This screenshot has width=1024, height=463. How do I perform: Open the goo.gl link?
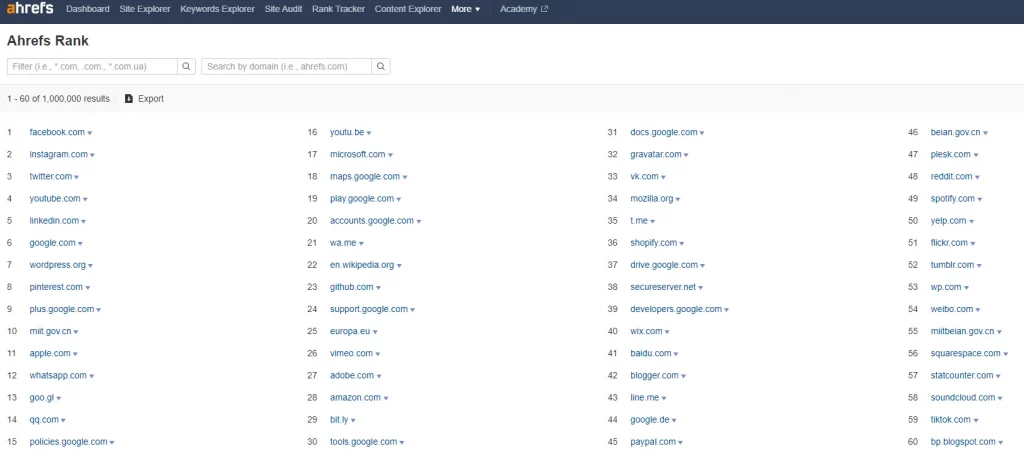[42, 398]
